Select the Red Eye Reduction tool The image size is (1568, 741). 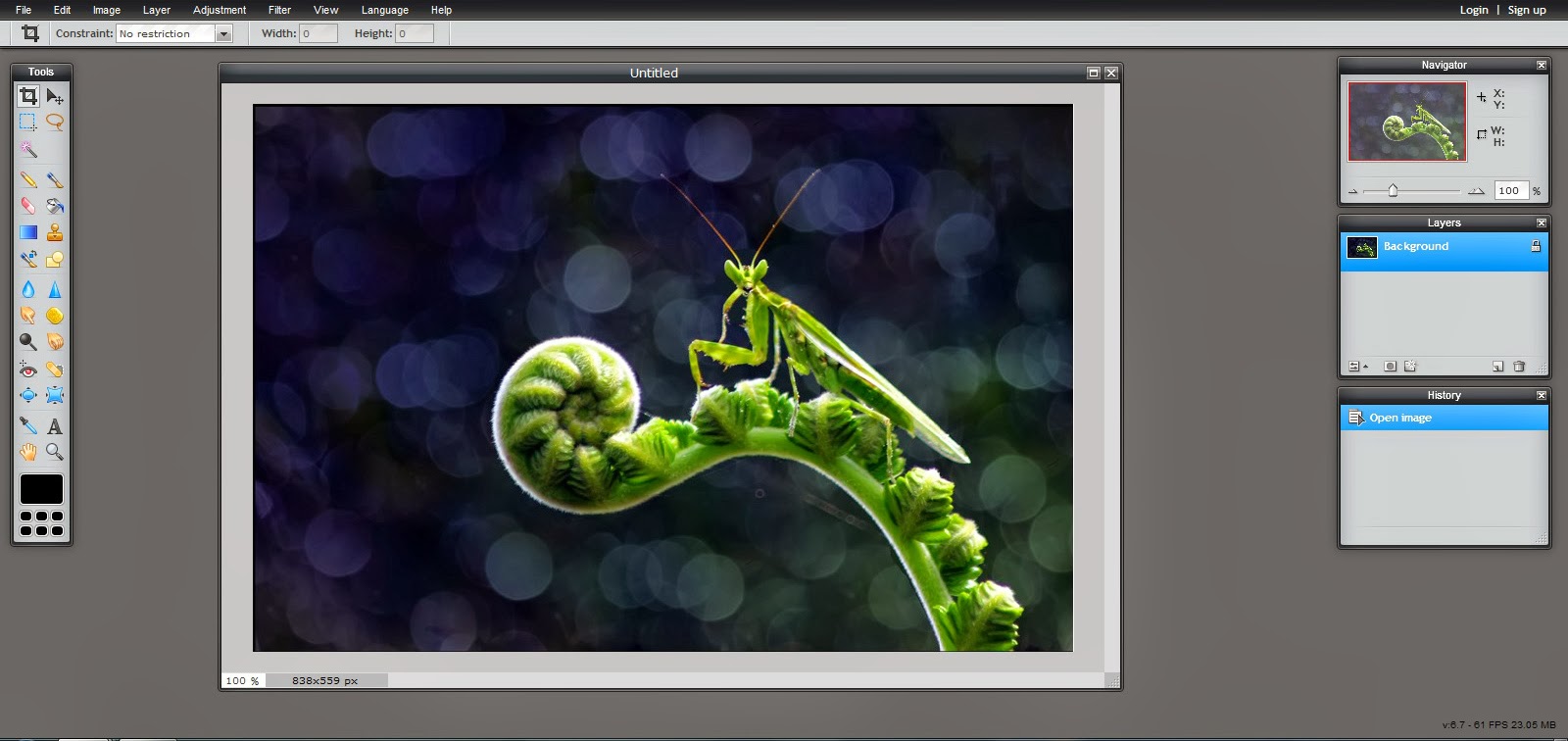click(28, 369)
